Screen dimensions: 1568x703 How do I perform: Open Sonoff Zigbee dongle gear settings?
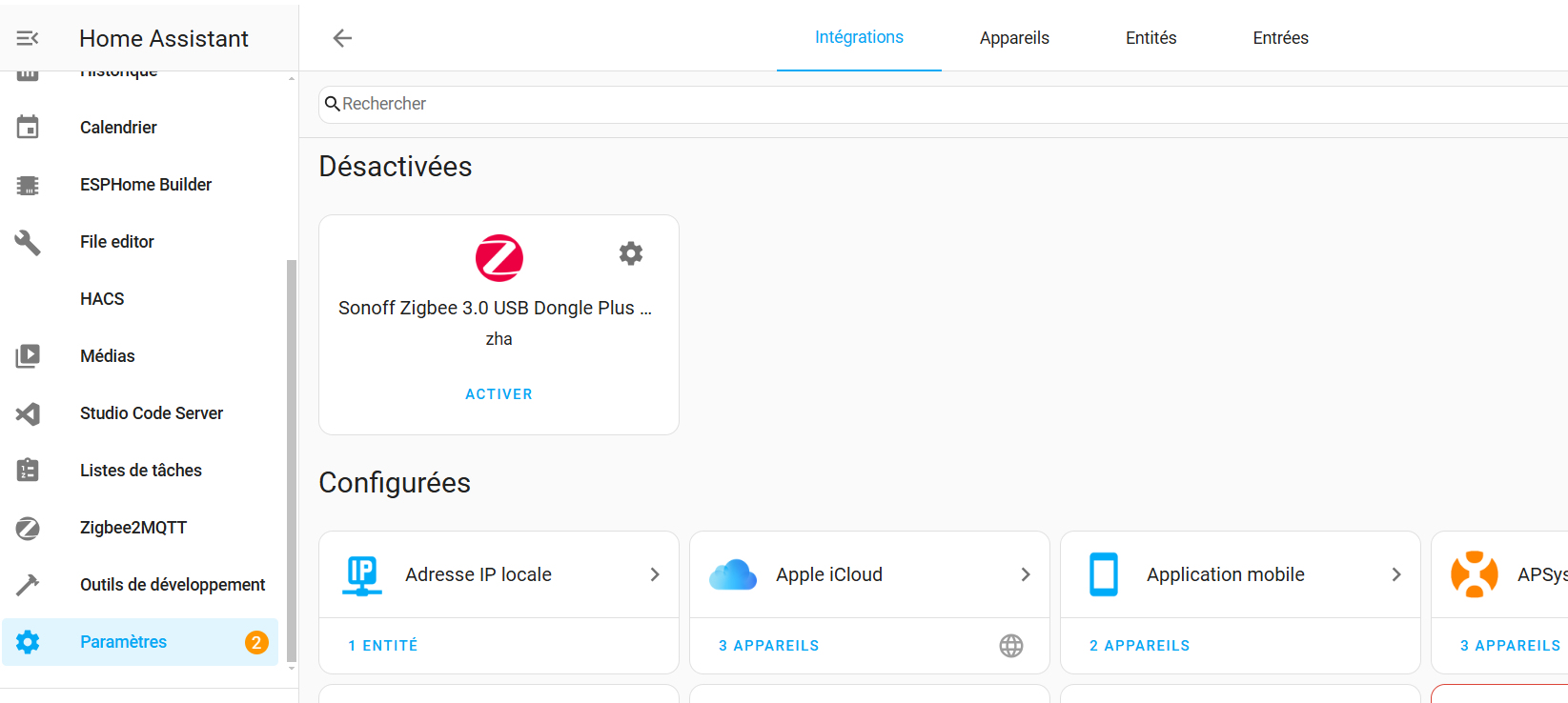(x=631, y=253)
